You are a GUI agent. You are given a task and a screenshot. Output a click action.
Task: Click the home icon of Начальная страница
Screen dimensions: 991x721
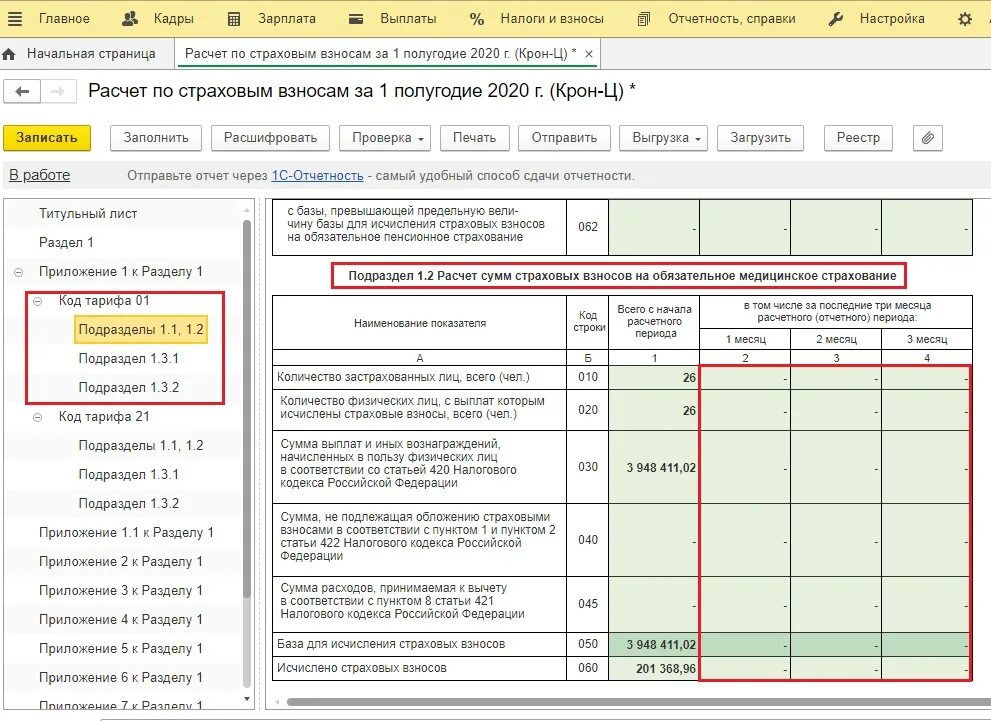click(x=9, y=54)
